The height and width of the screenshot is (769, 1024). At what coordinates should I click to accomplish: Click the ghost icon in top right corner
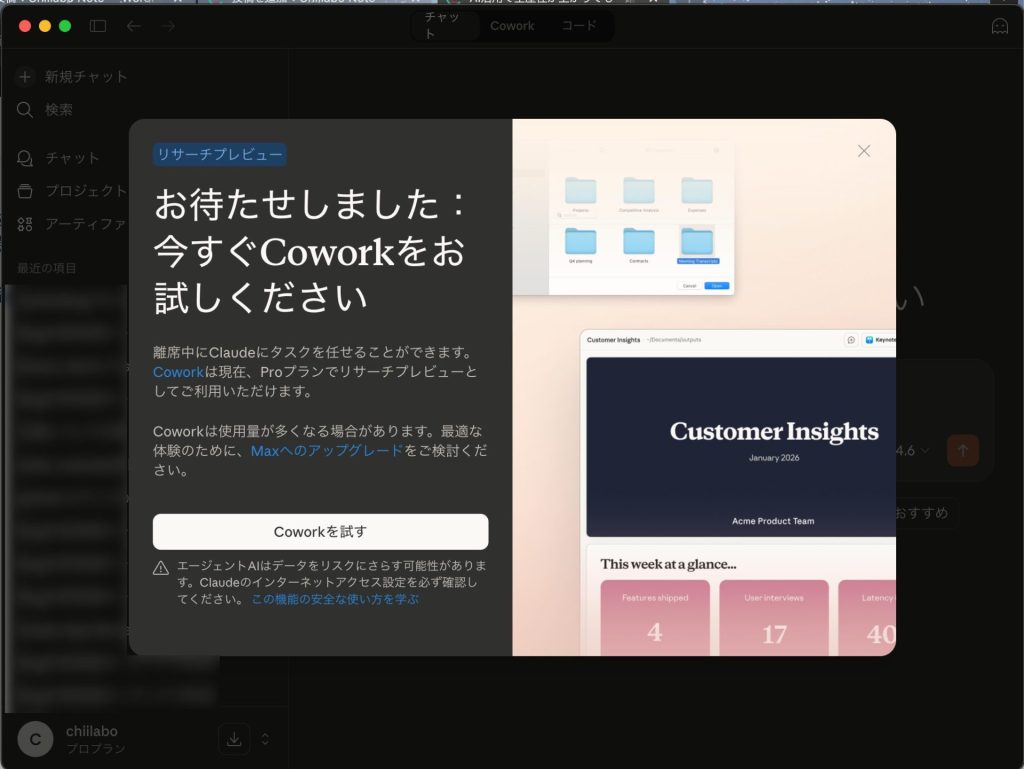pos(999,26)
